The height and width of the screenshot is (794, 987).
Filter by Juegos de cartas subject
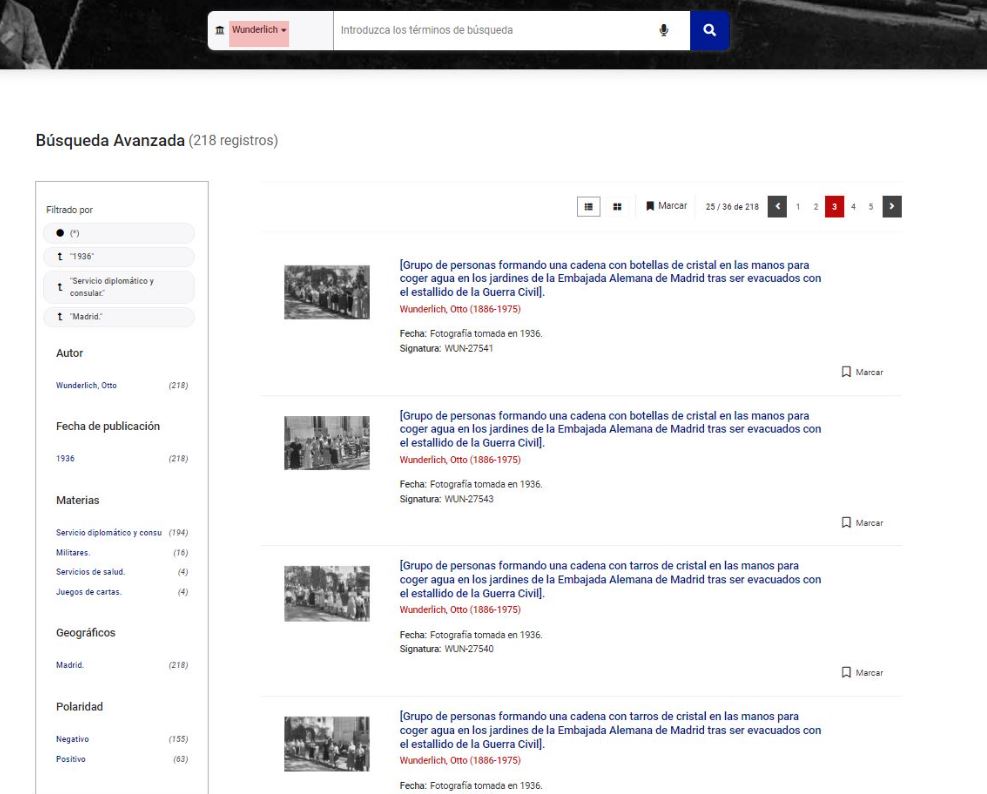tap(89, 592)
